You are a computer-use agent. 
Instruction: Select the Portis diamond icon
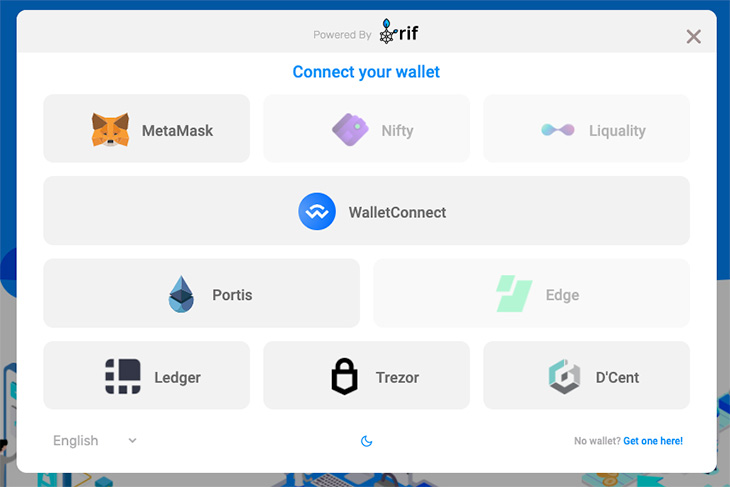click(x=181, y=294)
